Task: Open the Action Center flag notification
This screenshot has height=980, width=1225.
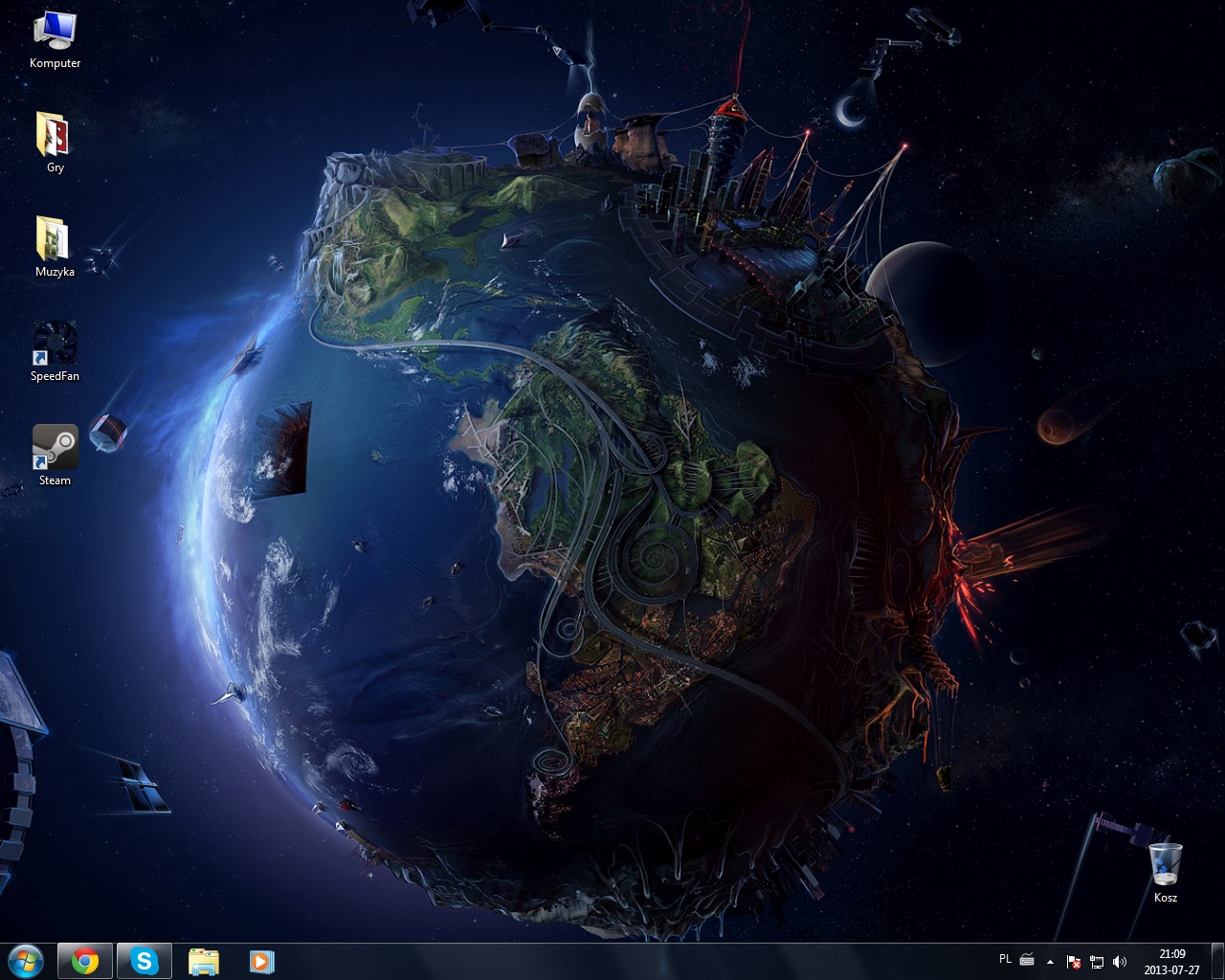Action: pos(1074,962)
